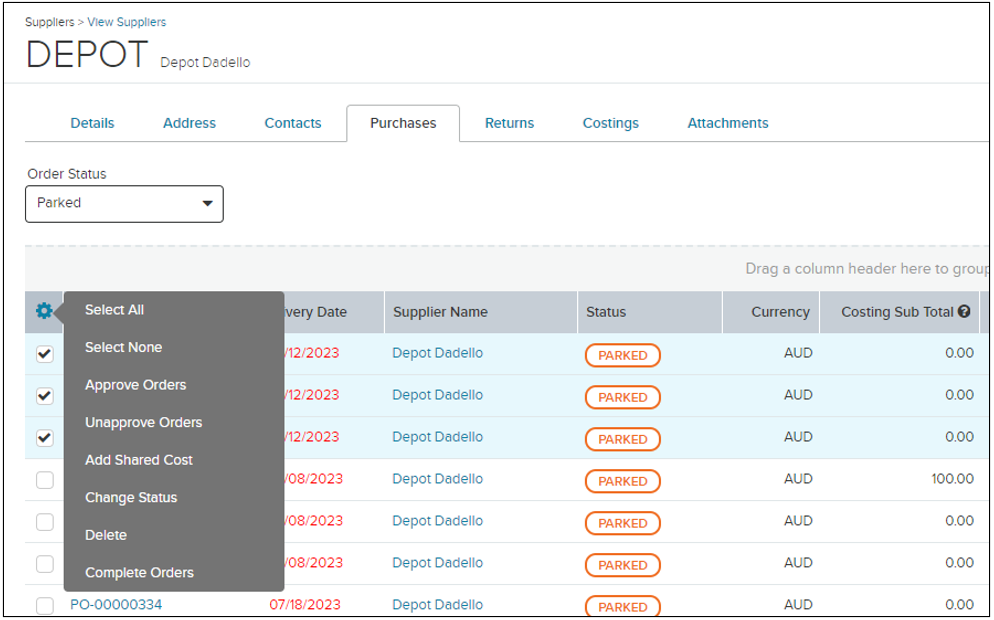Check the box for the 100.00 order row
The height and width of the screenshot is (620, 994).
(x=44, y=480)
